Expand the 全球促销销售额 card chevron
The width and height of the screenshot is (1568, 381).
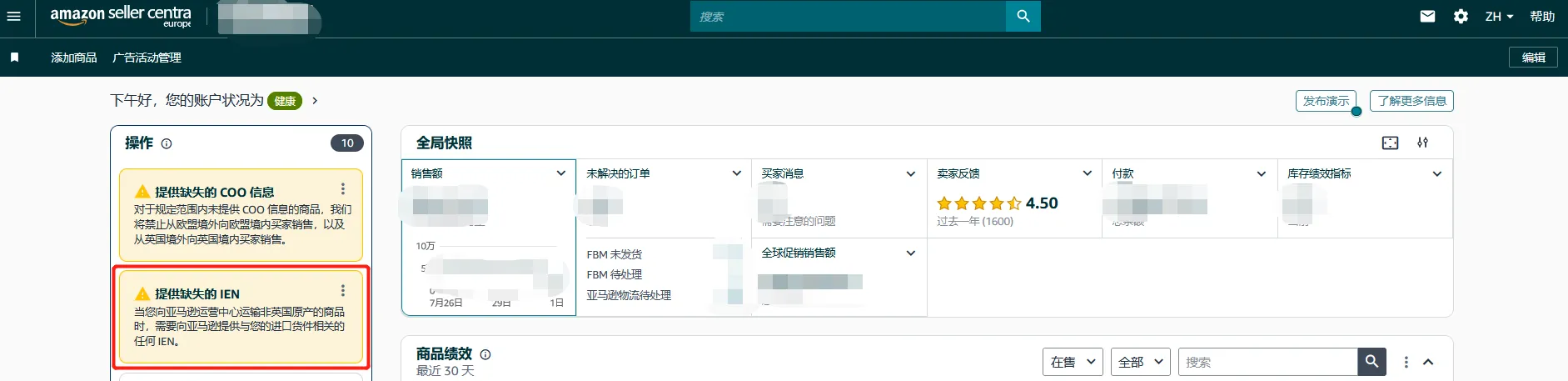(x=911, y=253)
